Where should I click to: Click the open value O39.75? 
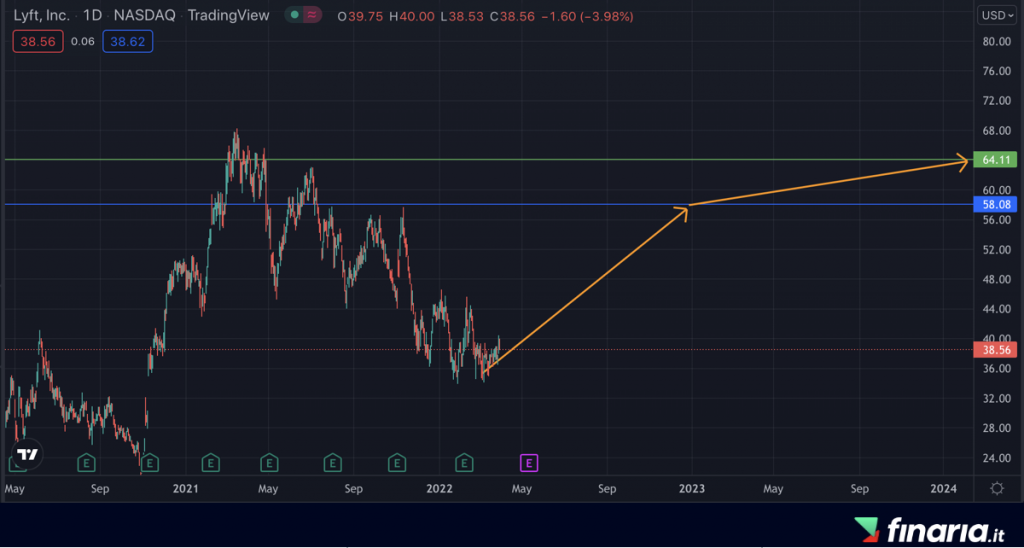360,16
